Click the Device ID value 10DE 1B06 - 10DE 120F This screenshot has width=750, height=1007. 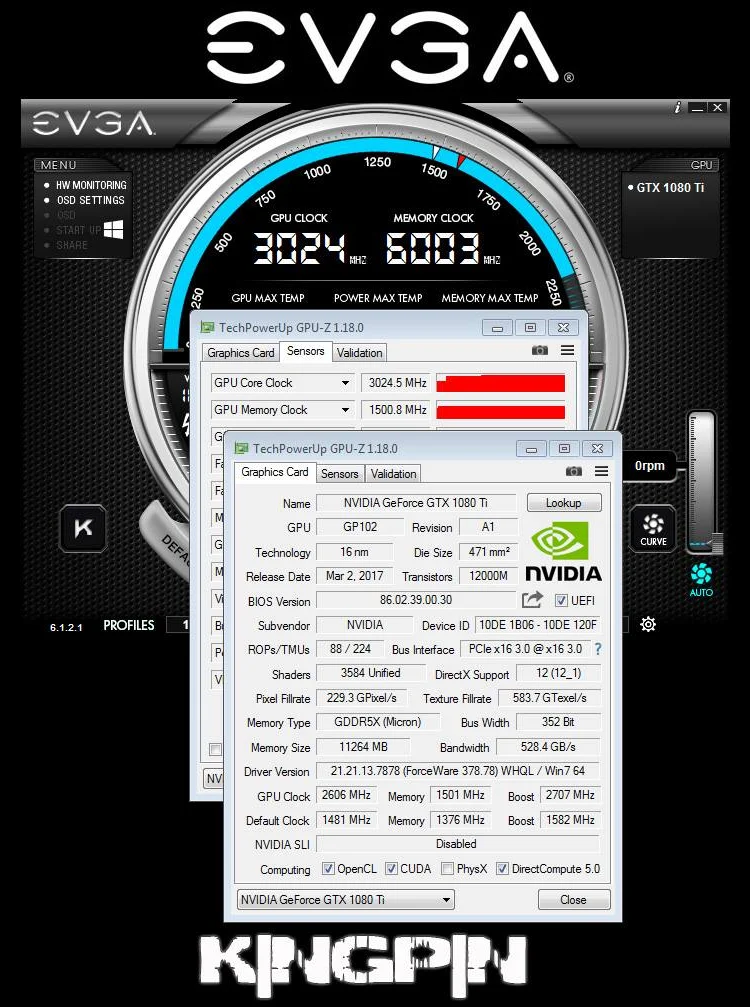click(x=538, y=625)
